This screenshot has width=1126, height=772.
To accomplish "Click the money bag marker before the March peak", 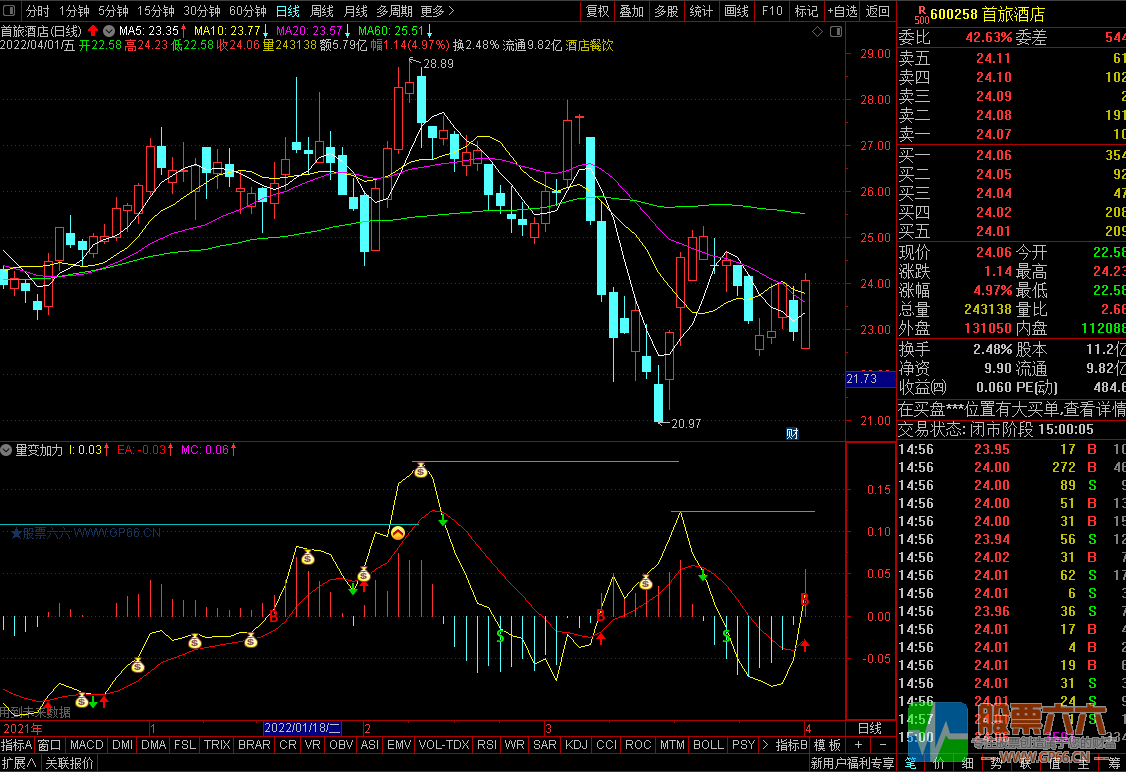I will (x=646, y=583).
